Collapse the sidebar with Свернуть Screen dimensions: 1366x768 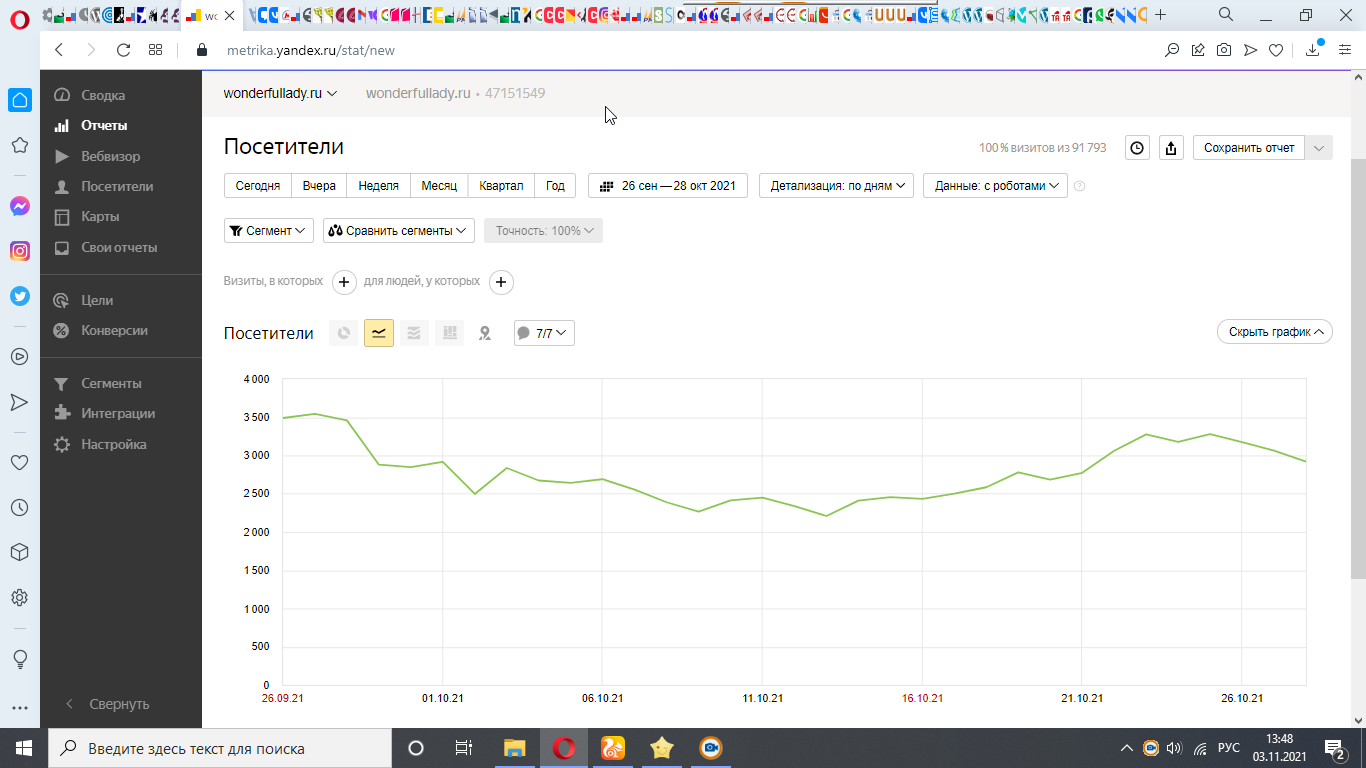[107, 704]
